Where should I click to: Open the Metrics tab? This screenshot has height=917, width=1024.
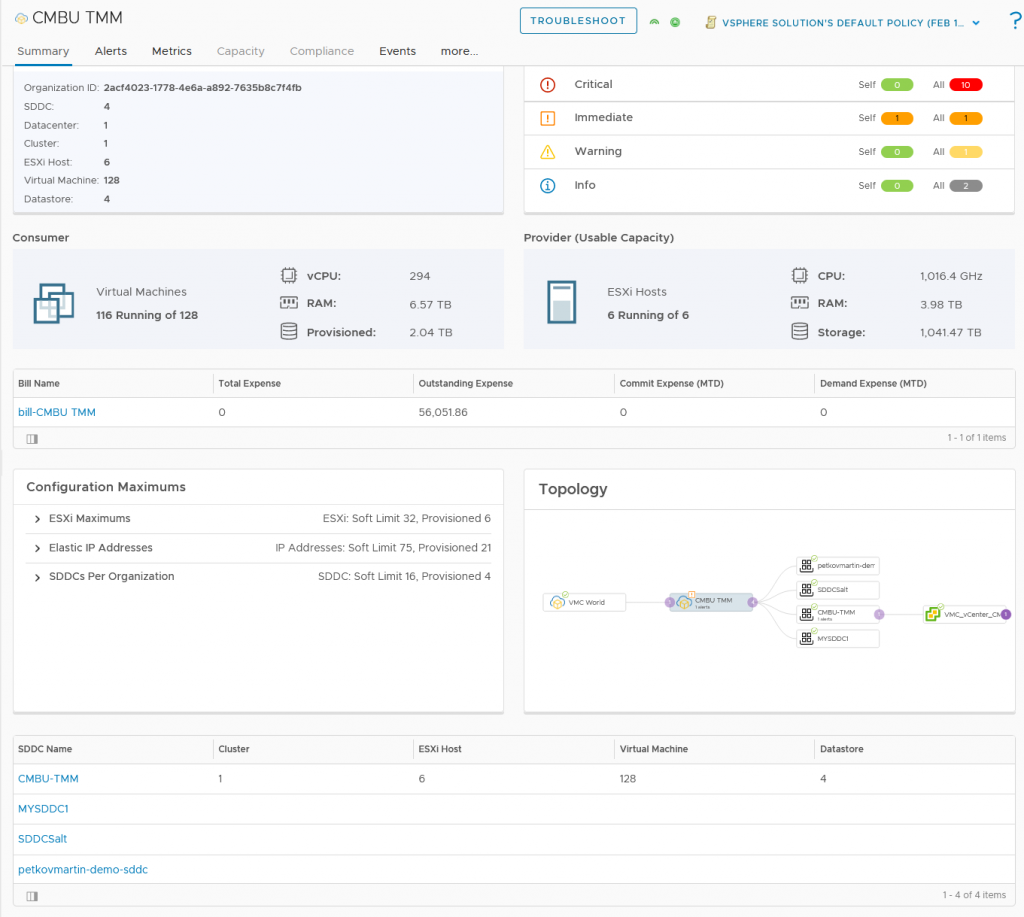(172, 51)
